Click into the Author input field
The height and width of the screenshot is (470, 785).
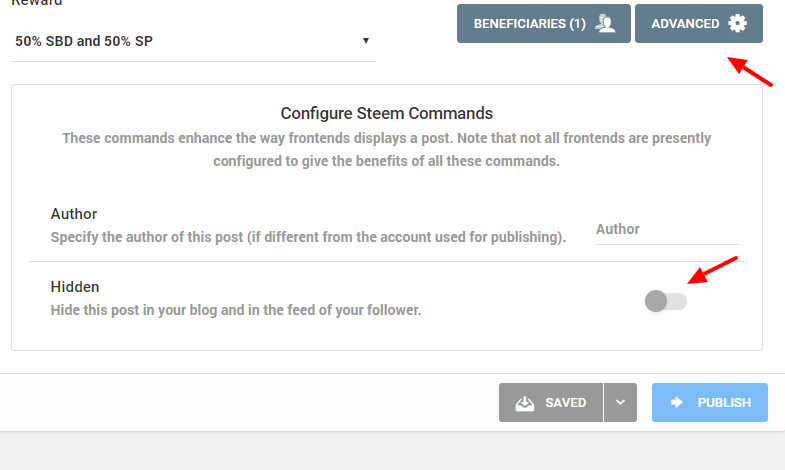coord(666,230)
